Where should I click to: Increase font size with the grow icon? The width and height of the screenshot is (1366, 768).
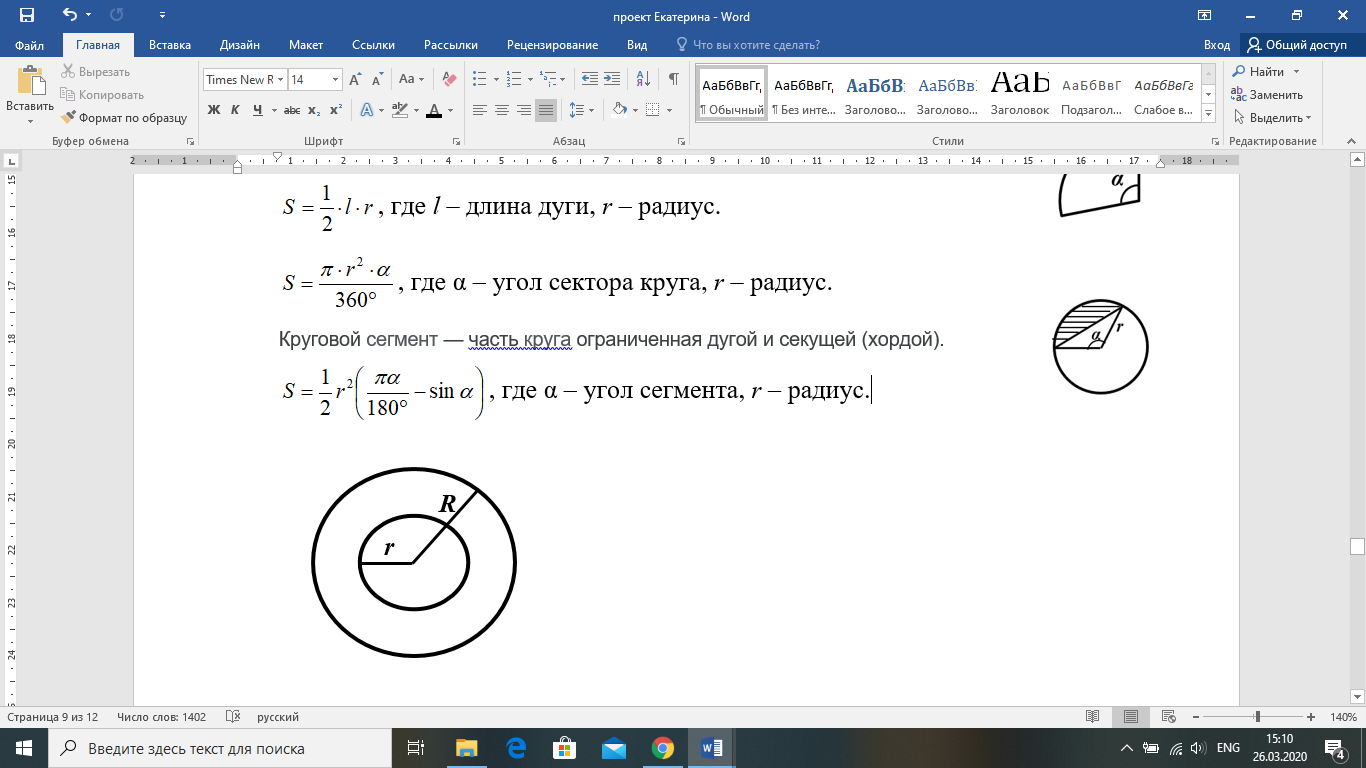tap(357, 79)
